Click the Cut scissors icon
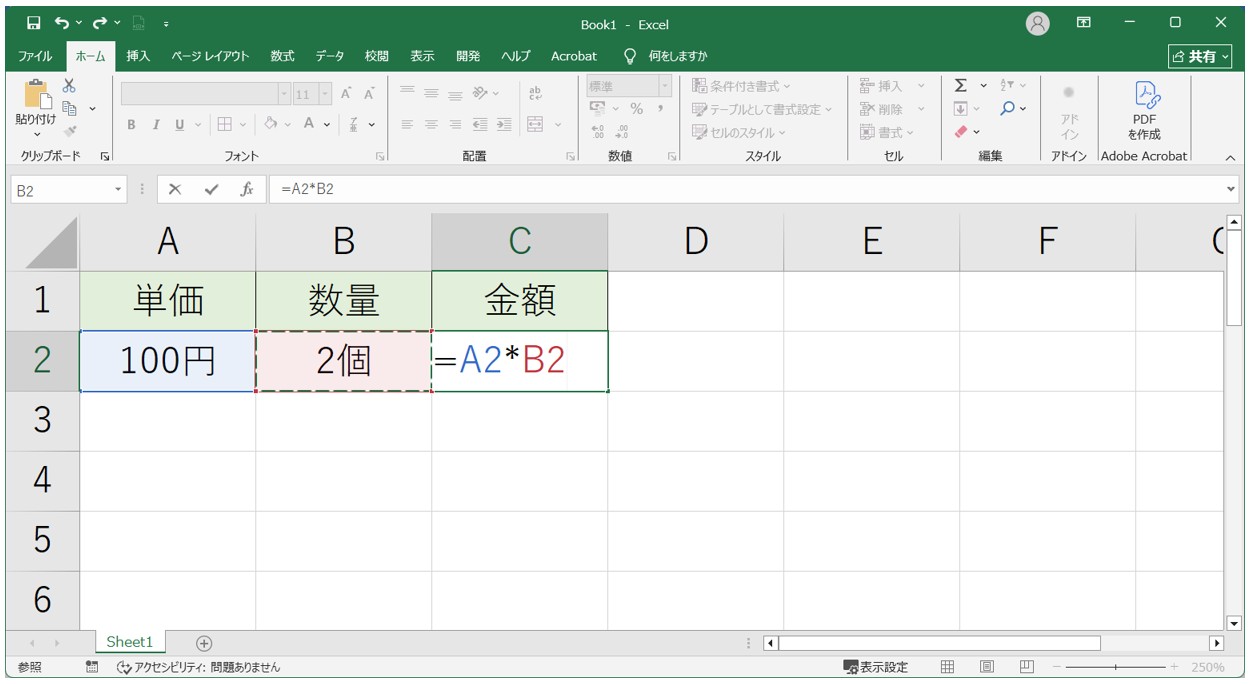This screenshot has width=1251, height=684. [69, 86]
